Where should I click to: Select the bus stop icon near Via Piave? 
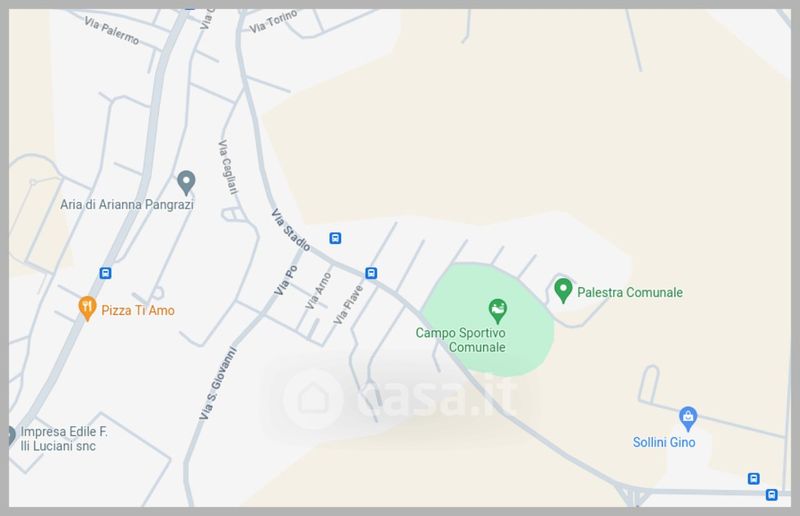click(x=371, y=273)
